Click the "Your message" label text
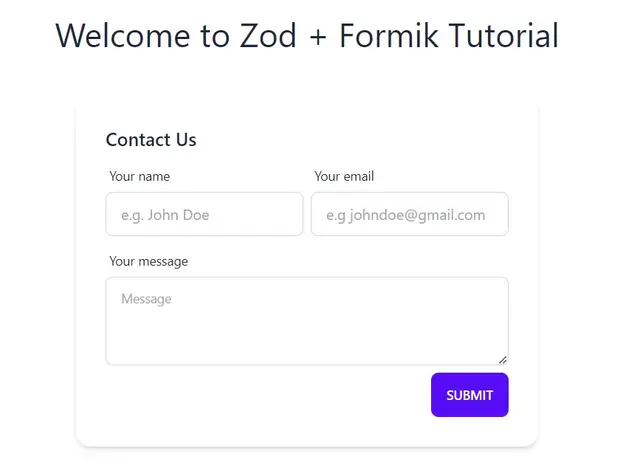Viewport: 640px width, 473px height. point(149,262)
